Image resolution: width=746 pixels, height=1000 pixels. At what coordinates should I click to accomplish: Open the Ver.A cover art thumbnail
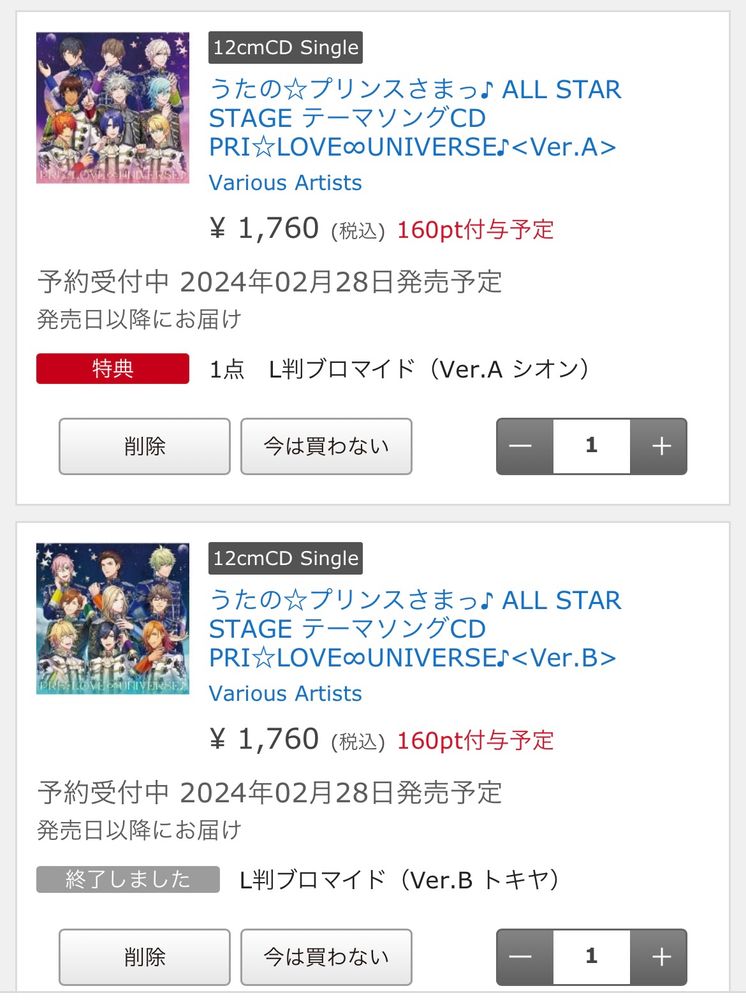[113, 108]
